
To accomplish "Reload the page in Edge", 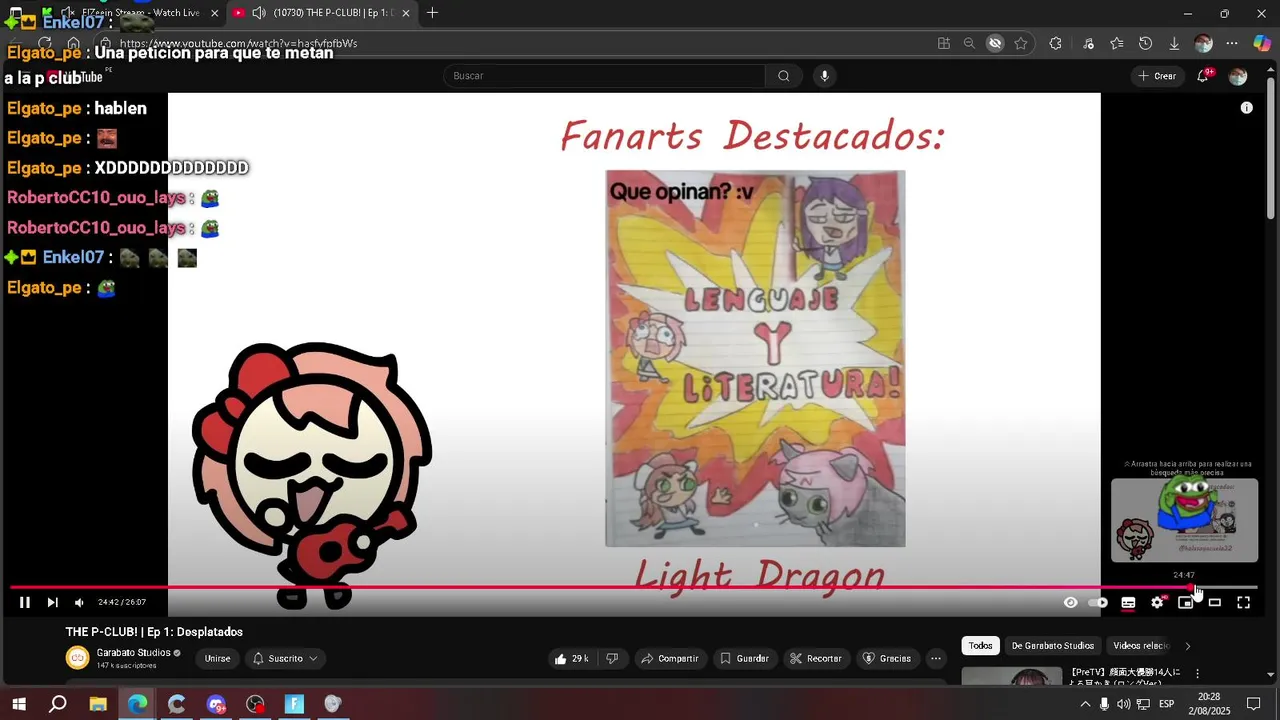I will (44, 43).
